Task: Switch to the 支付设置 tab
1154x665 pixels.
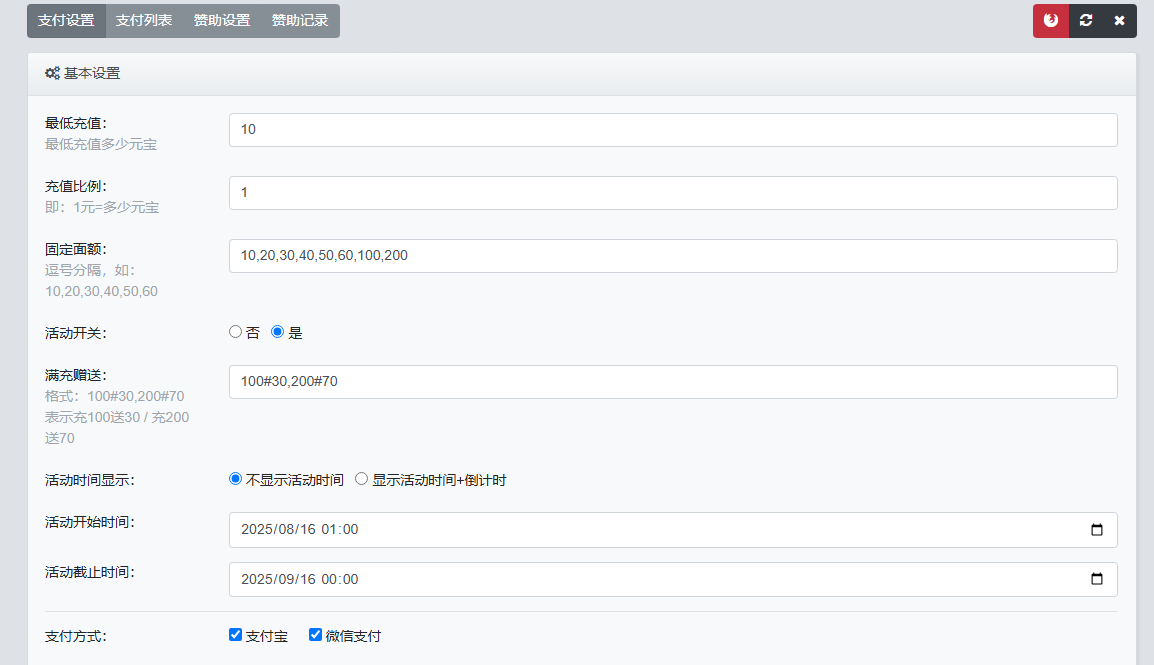Action: (x=66, y=21)
